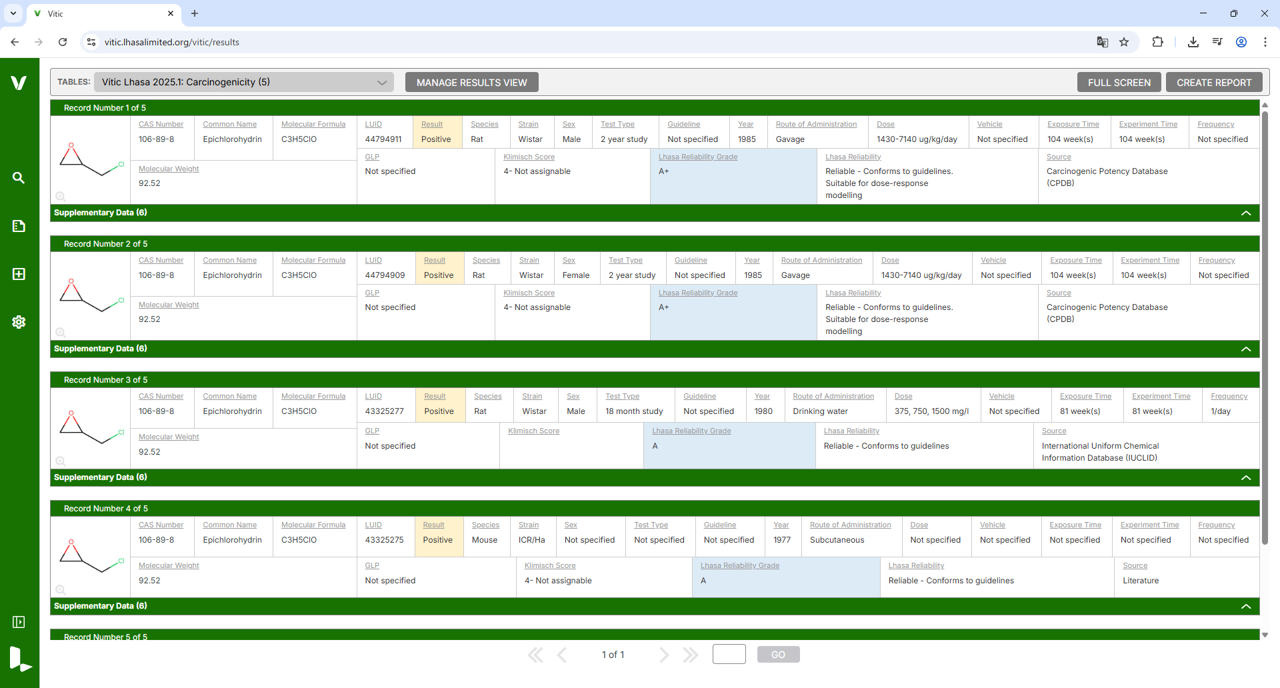Screen dimensions: 1280x688
Task: Open the search icon in left sidebar
Action: point(18,178)
